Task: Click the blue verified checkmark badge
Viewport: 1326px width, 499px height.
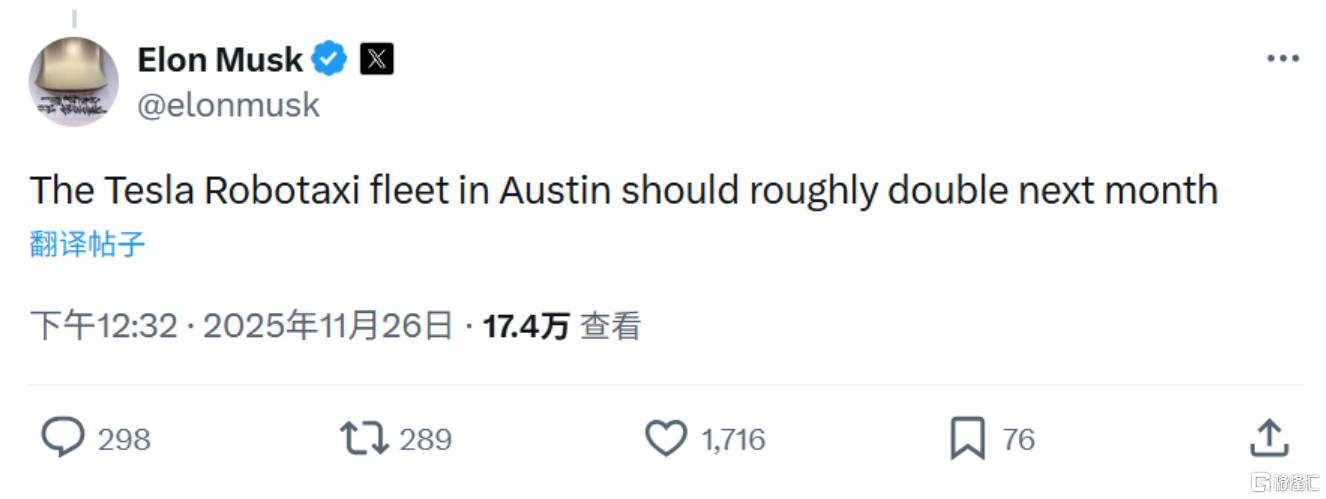Action: click(329, 60)
